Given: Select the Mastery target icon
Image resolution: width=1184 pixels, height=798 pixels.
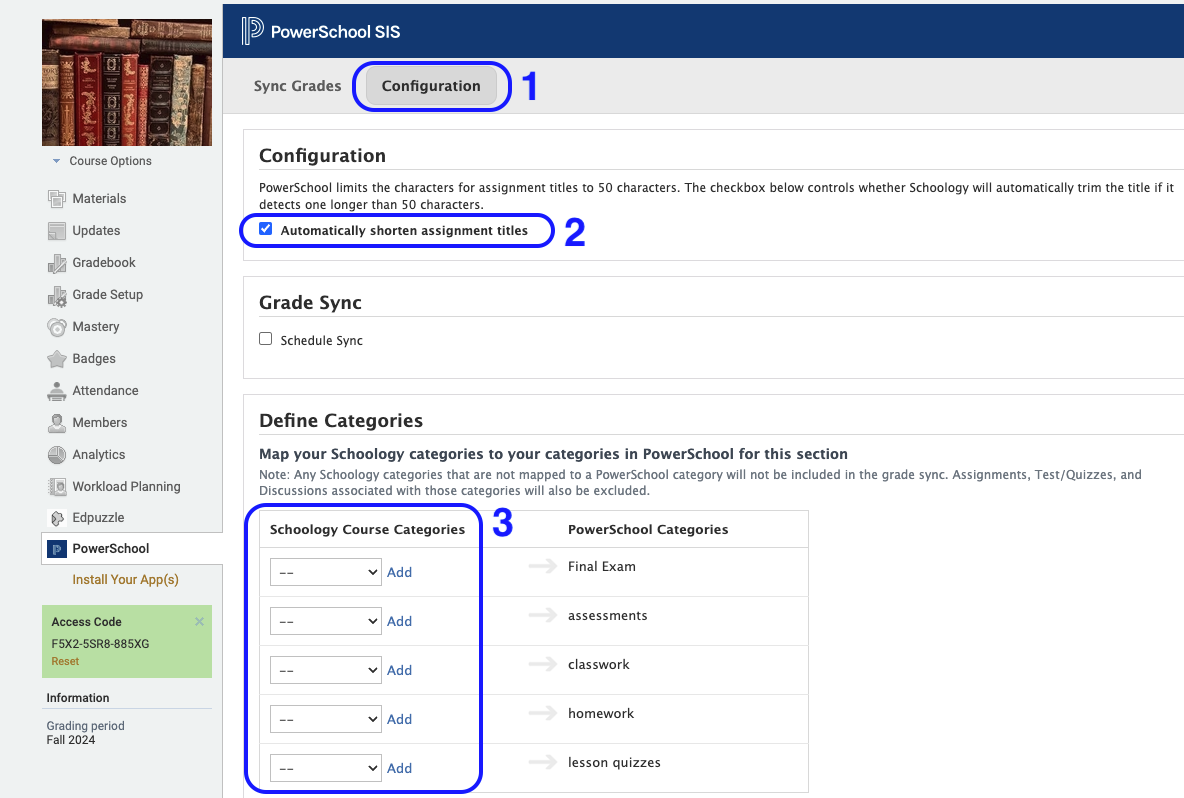Looking at the screenshot, I should point(57,327).
